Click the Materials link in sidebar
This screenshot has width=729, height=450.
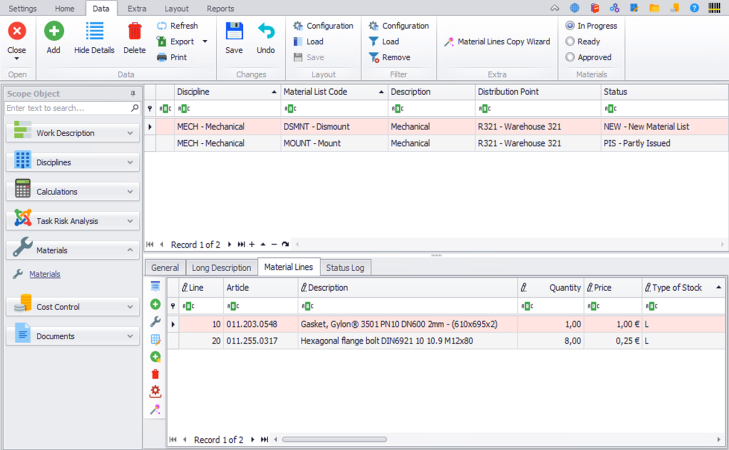point(44,274)
